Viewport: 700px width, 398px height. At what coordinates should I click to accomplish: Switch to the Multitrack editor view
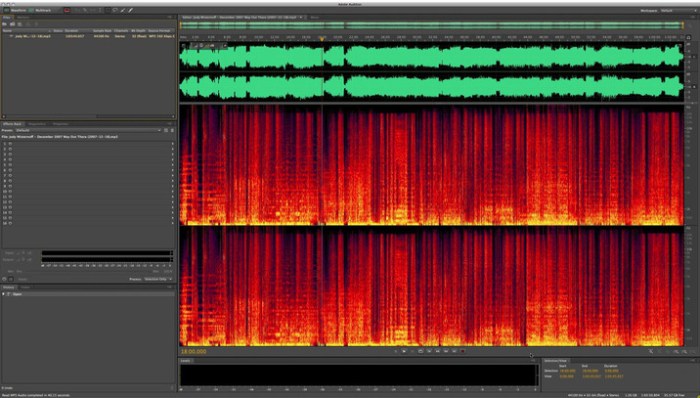tap(40, 10)
